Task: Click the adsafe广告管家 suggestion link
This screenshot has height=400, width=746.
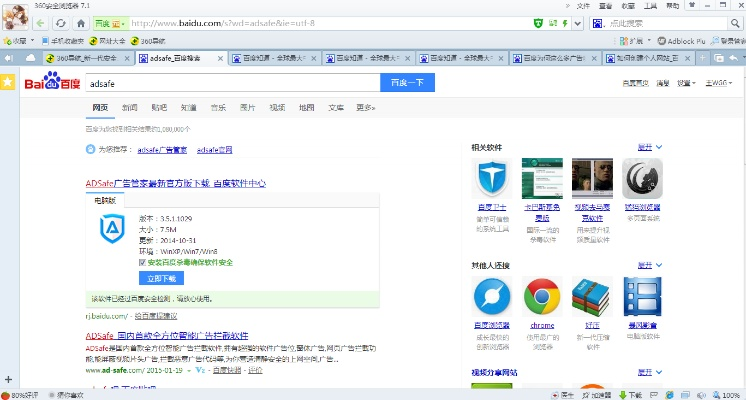Action: tap(162, 149)
